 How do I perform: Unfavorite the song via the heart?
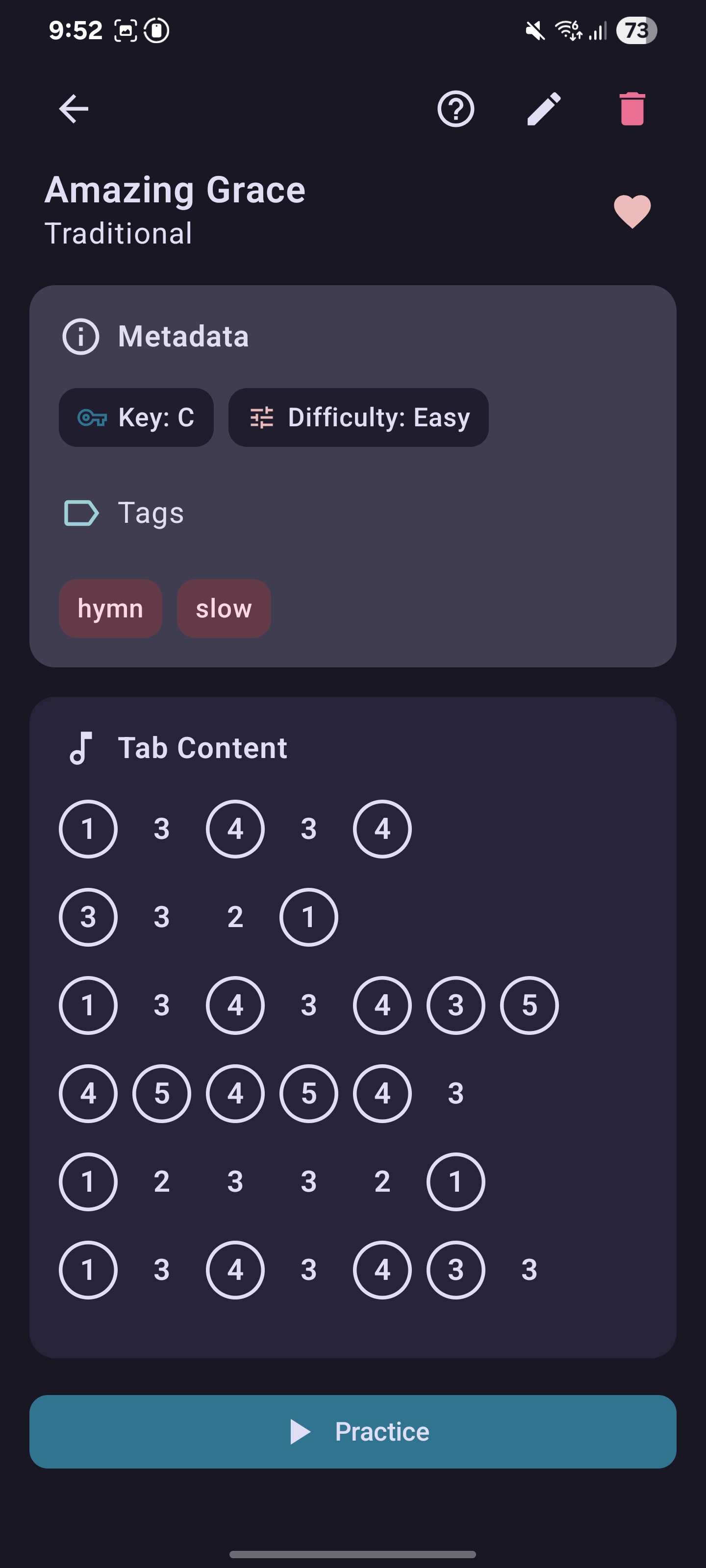(631, 210)
